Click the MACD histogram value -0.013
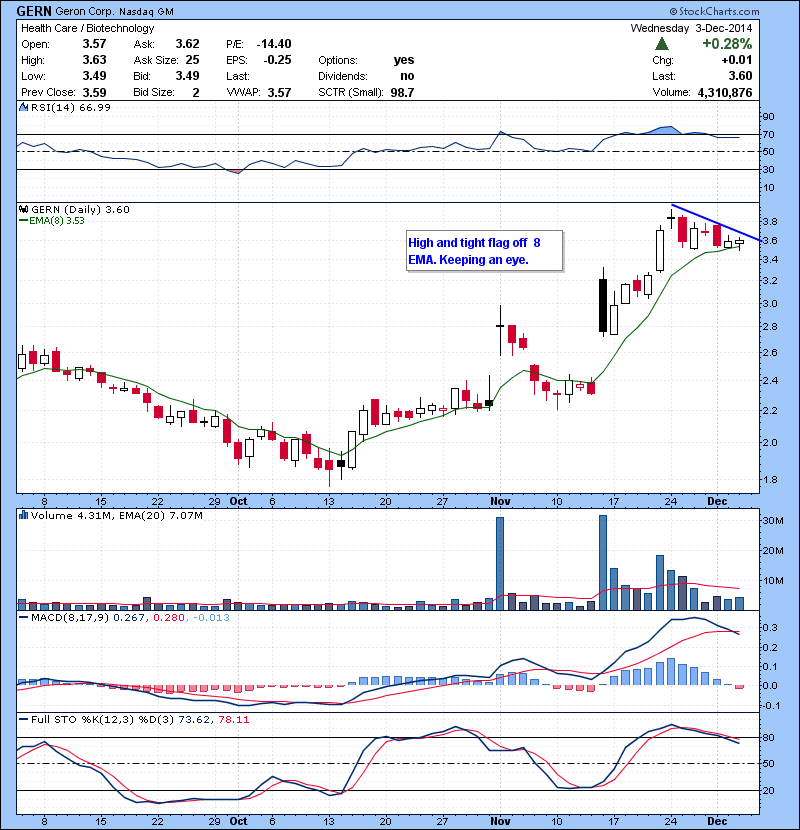Screen dimensions: 800x830 pos(211,617)
